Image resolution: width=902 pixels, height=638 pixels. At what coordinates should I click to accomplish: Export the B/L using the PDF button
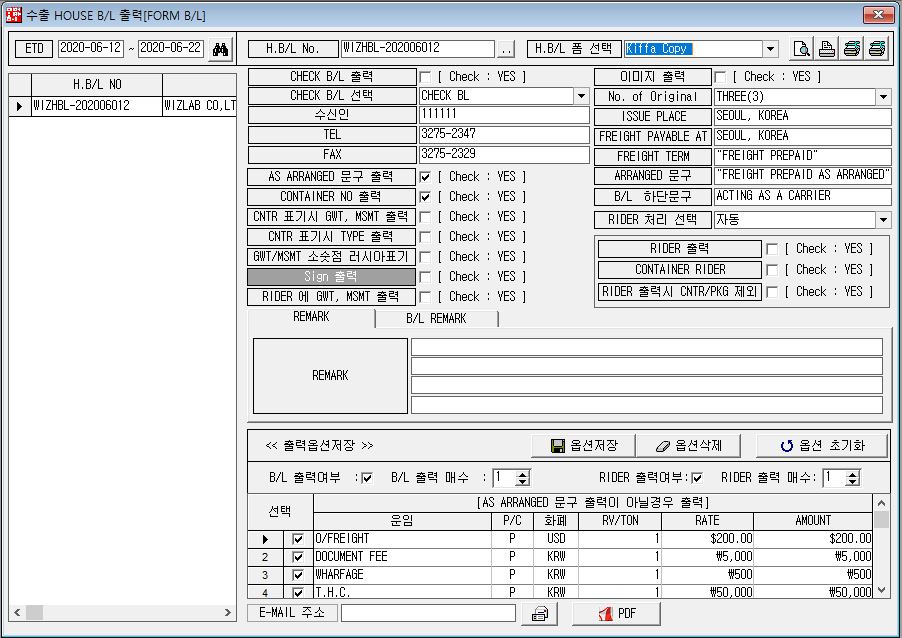click(x=616, y=614)
